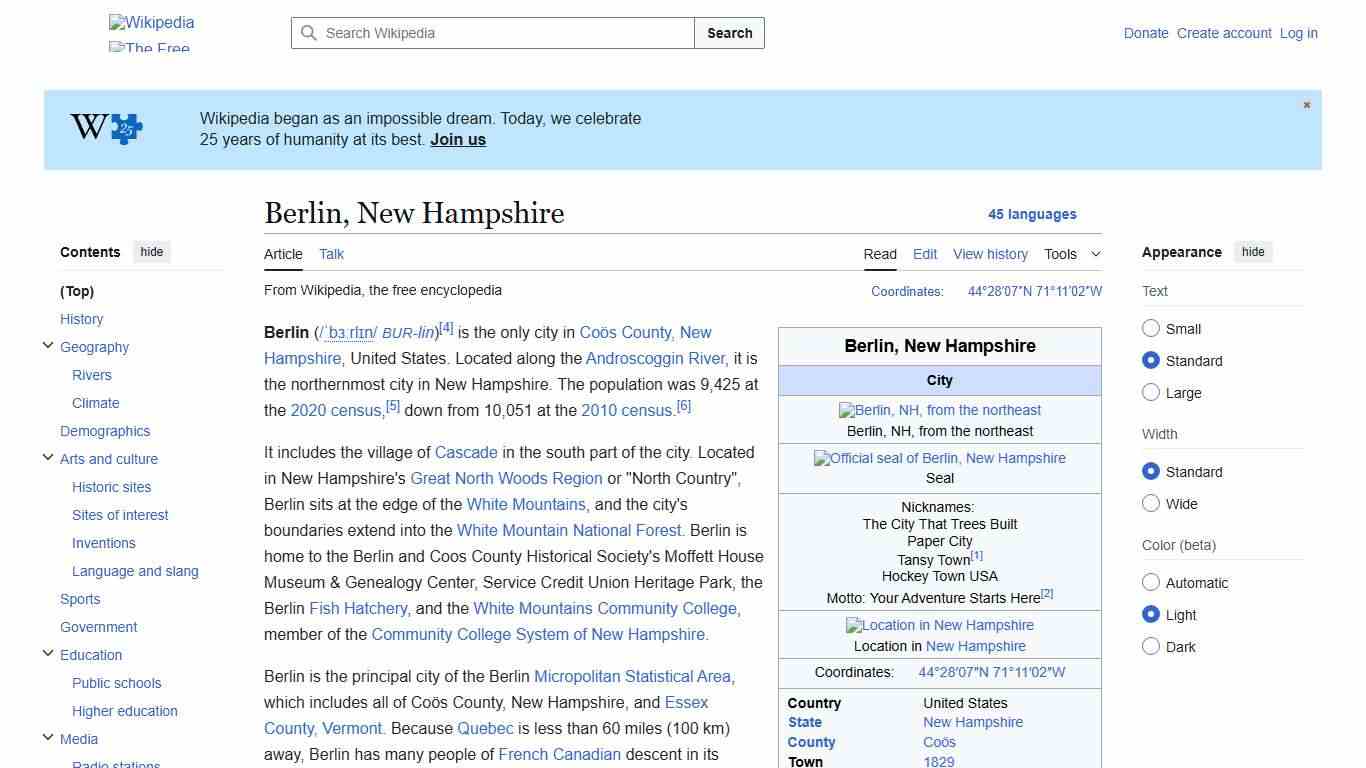Viewport: 1366px width, 768px height.
Task: Hide the Contents sidebar
Action: pyautogui.click(x=151, y=251)
